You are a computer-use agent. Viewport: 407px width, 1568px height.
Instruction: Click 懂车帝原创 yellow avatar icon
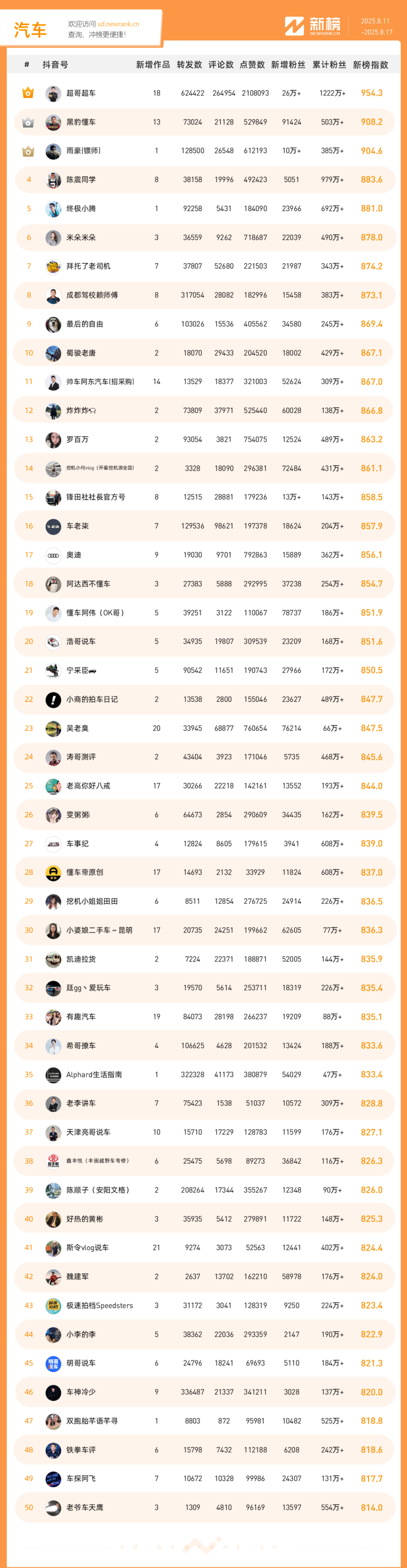(x=53, y=872)
